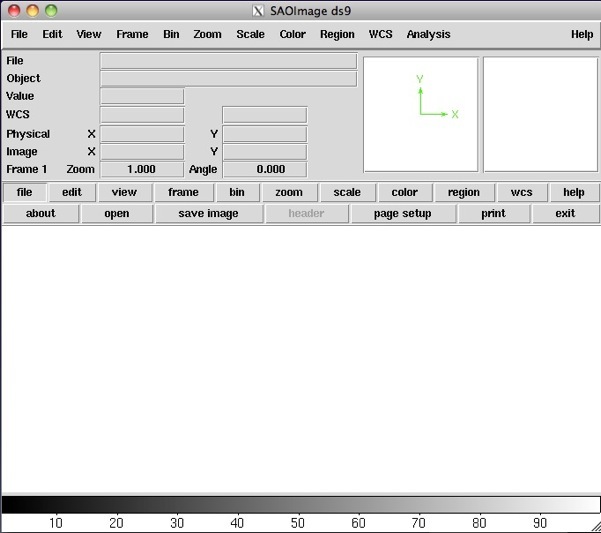Click the File name info field
Screen dimensions: 601x533
(x=228, y=61)
